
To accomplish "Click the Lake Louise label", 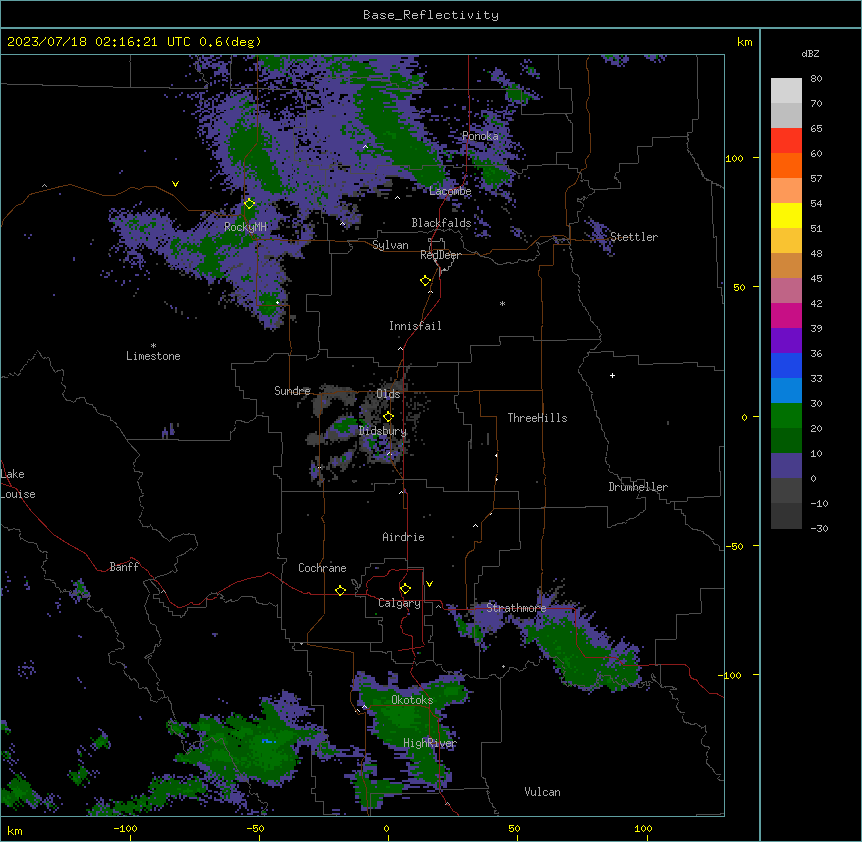I will 18,484.
